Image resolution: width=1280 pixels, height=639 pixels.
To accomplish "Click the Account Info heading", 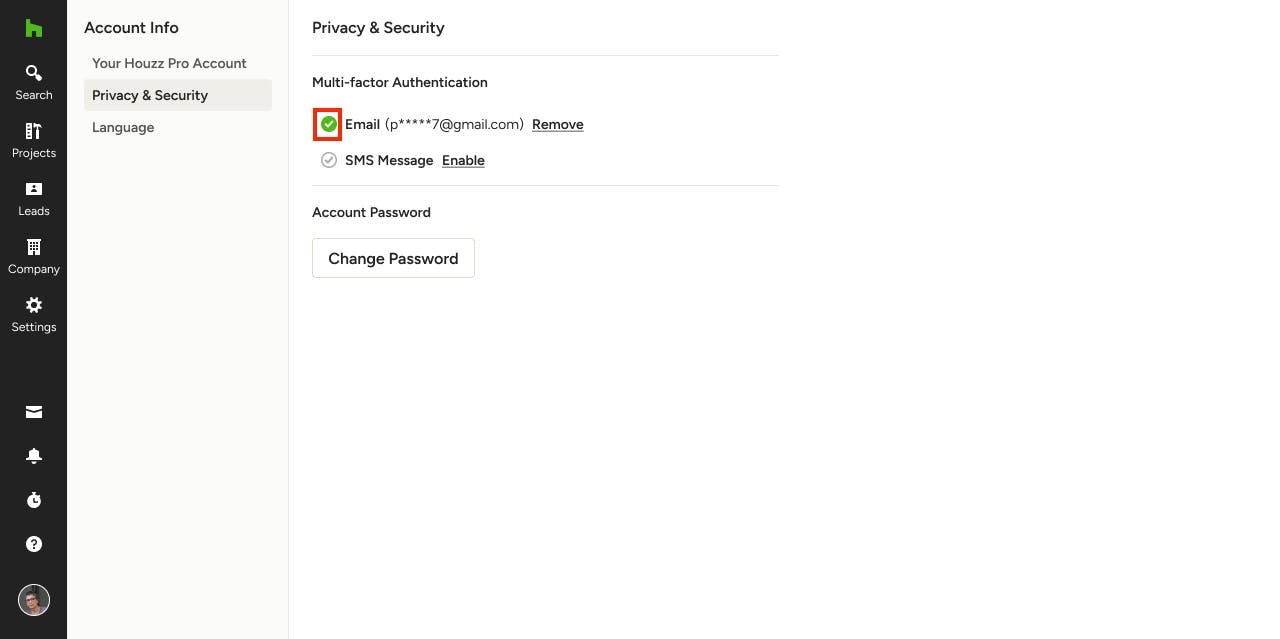I will (131, 28).
